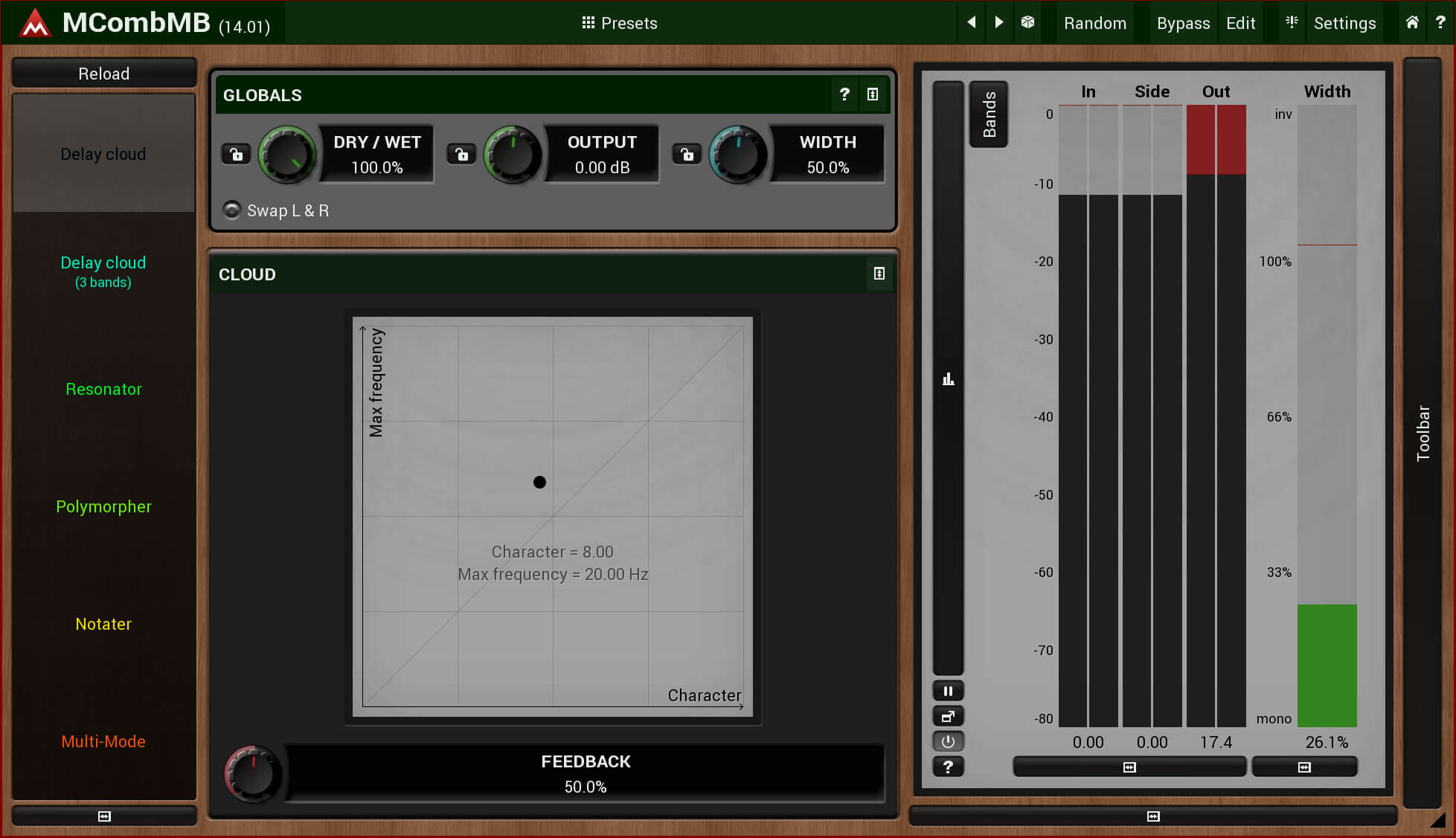Collapse the level meters with bottom button
Viewport: 1456px width, 838px height.
1129,767
